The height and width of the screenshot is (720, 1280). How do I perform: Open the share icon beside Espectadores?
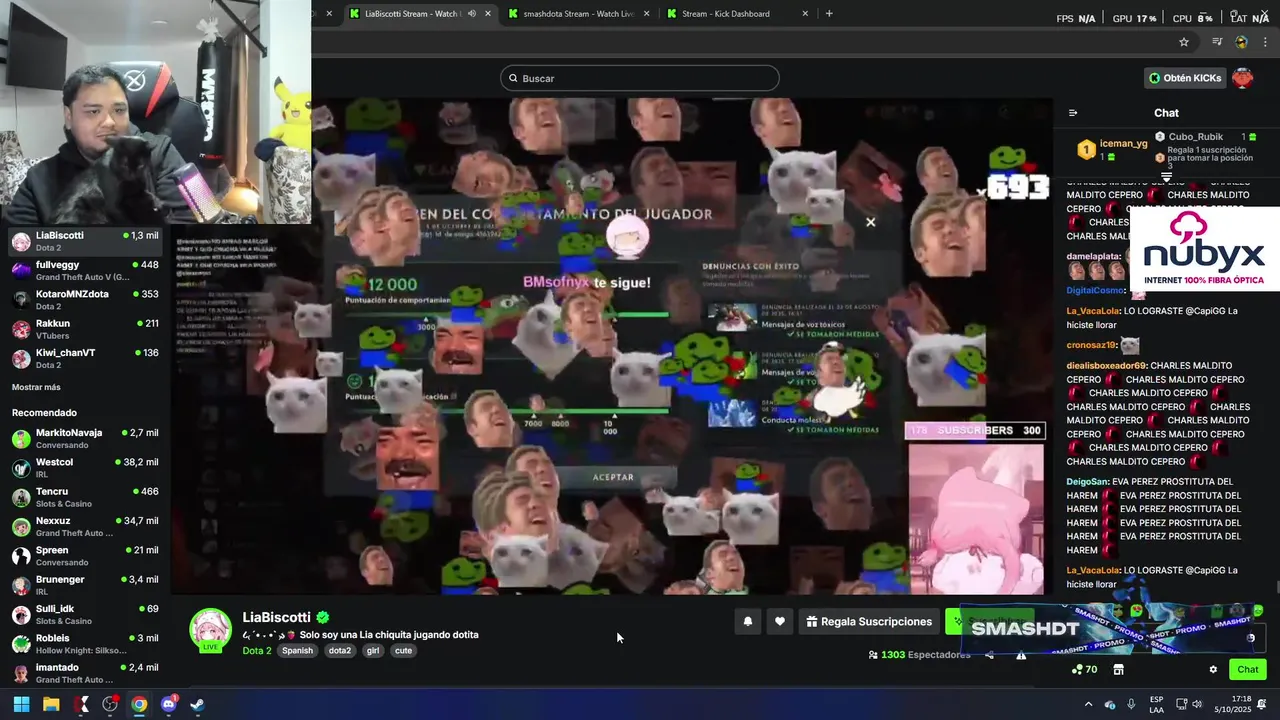[989, 655]
